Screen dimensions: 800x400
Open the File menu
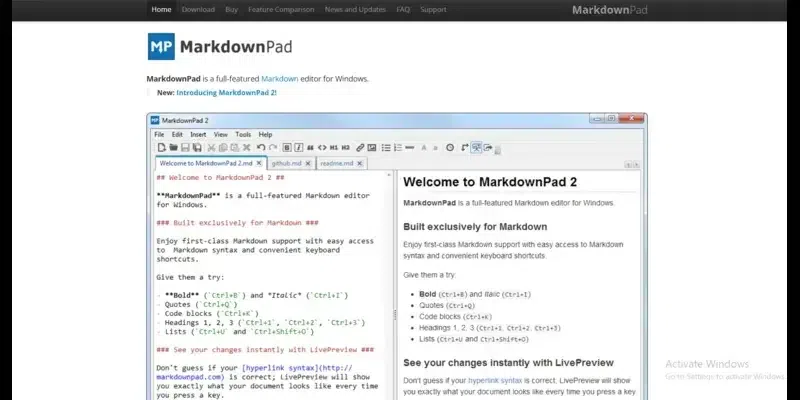[x=159, y=135]
